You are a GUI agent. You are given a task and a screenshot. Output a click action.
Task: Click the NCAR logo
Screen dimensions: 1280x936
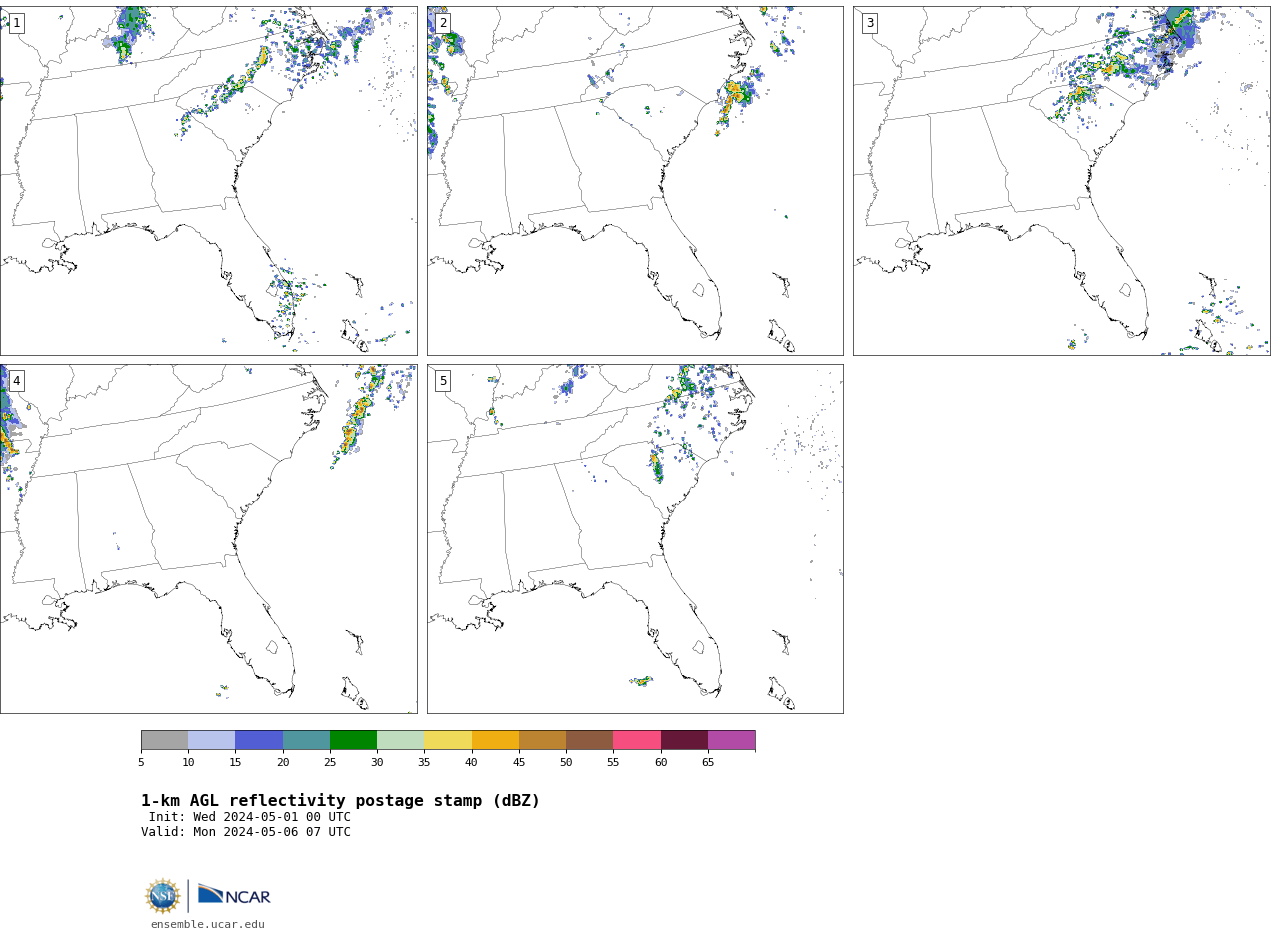coord(234,896)
